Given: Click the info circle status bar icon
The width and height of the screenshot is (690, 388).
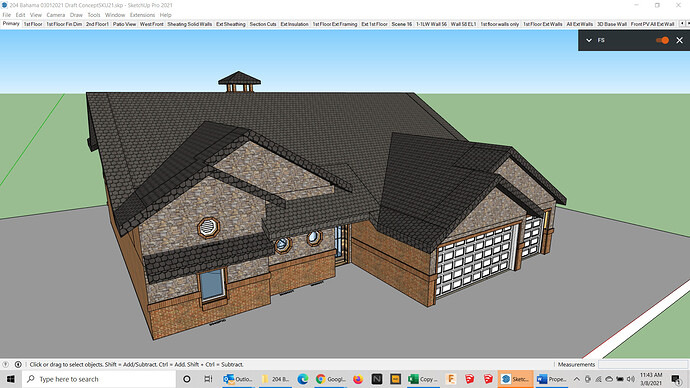Looking at the screenshot, I should 18,364.
